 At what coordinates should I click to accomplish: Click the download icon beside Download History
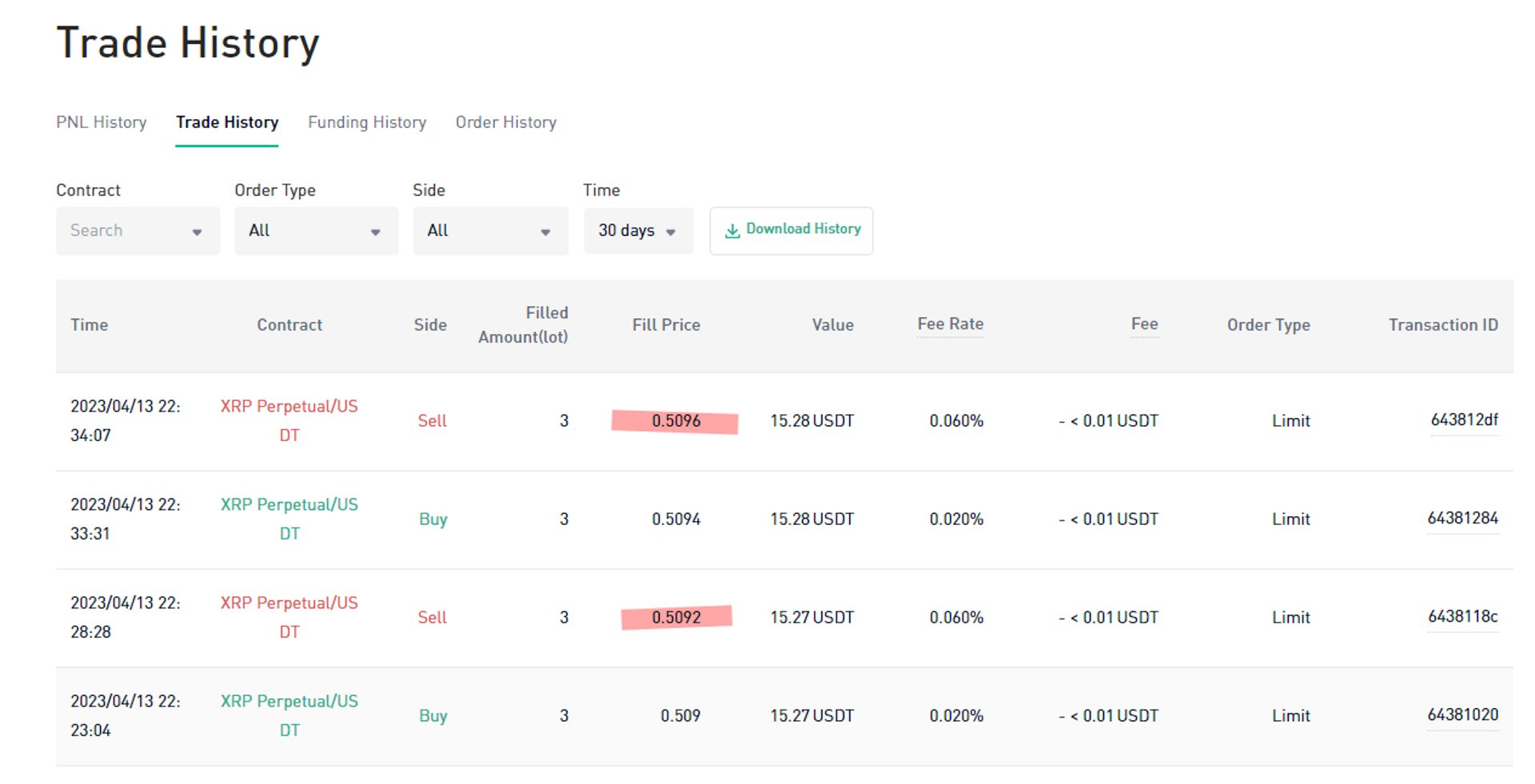pos(732,230)
